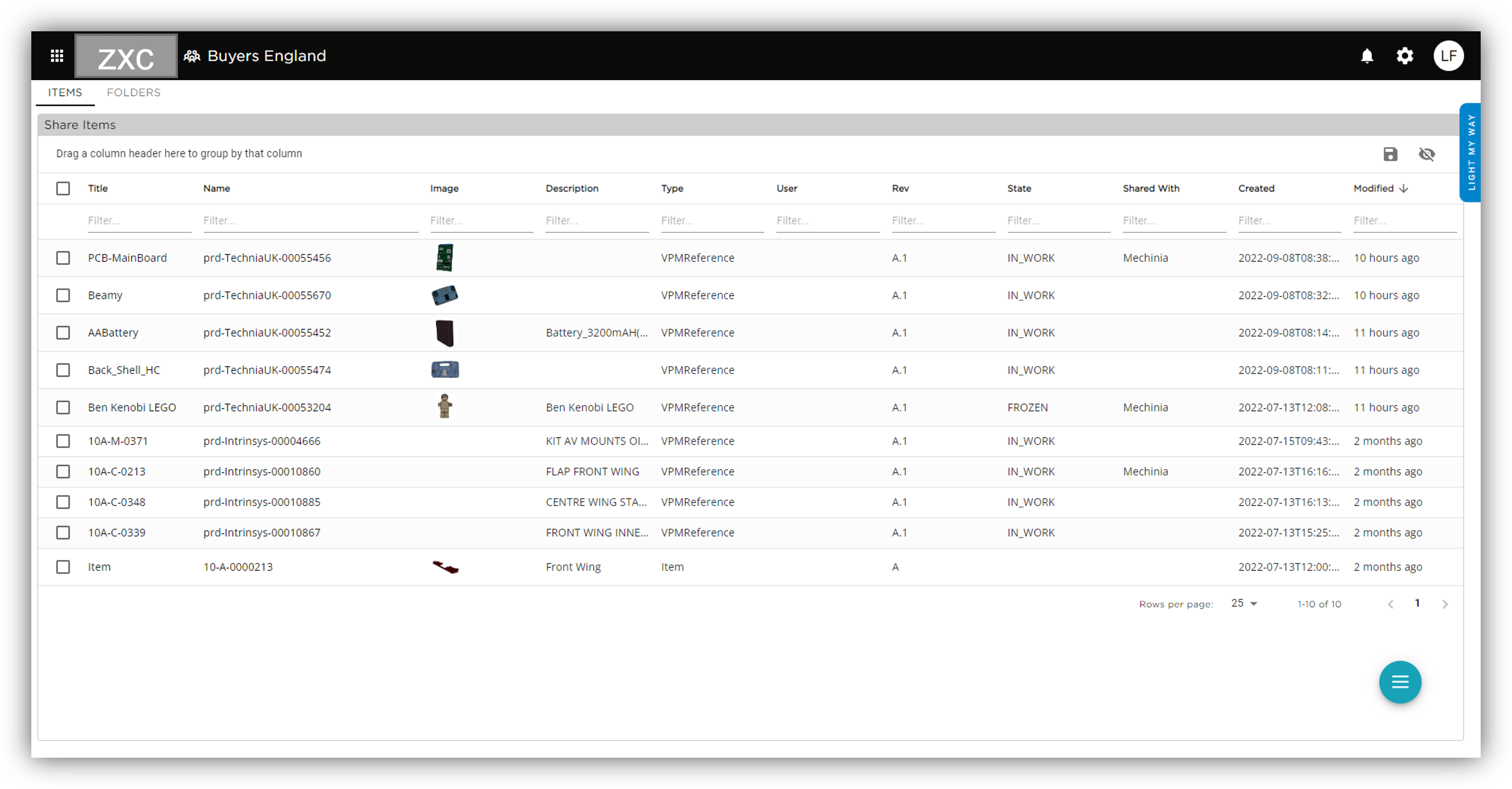Switch to the FOLDERS tab
Viewport: 1512px width, 789px height.
tap(133, 92)
